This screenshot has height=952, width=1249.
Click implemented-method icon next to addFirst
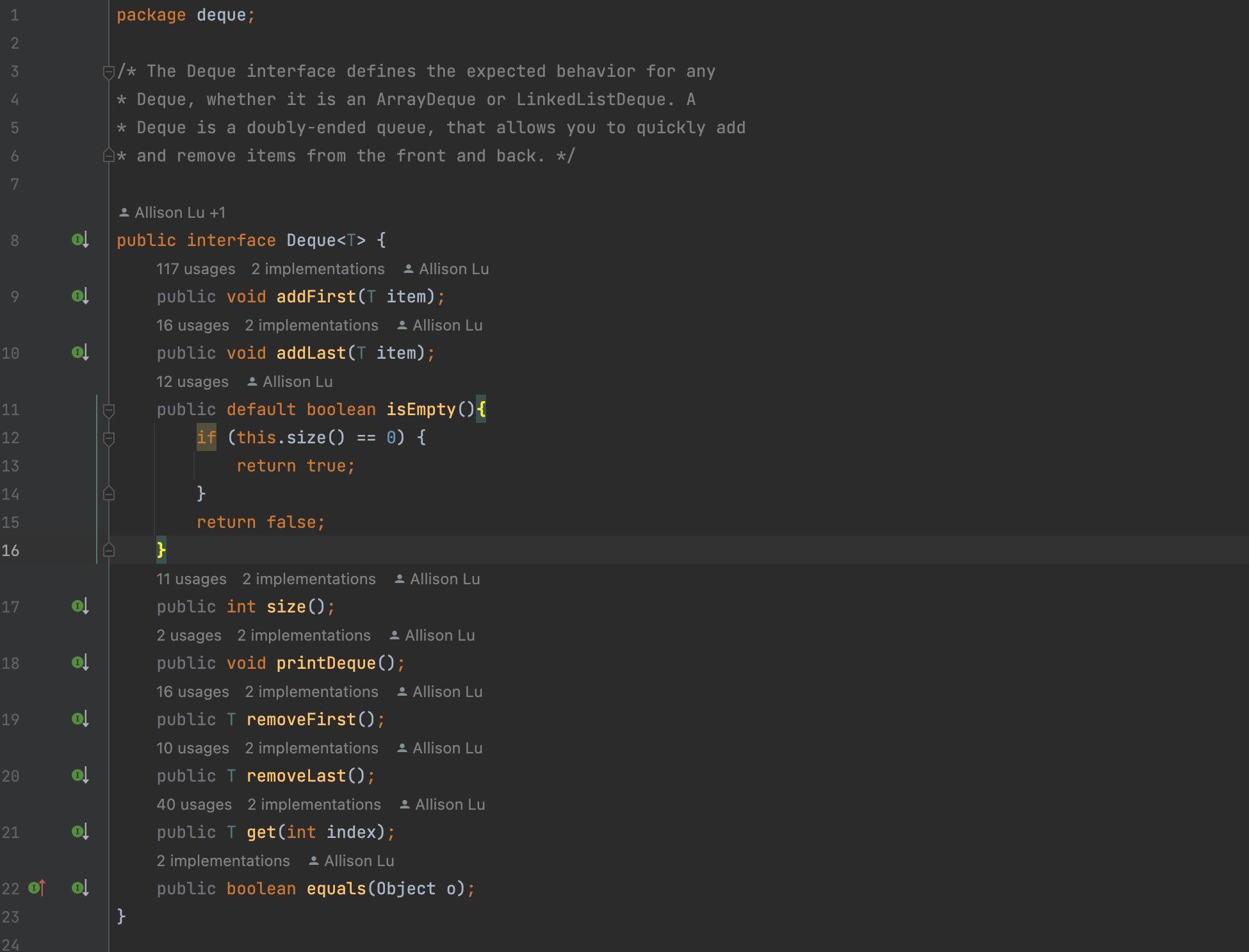click(79, 297)
